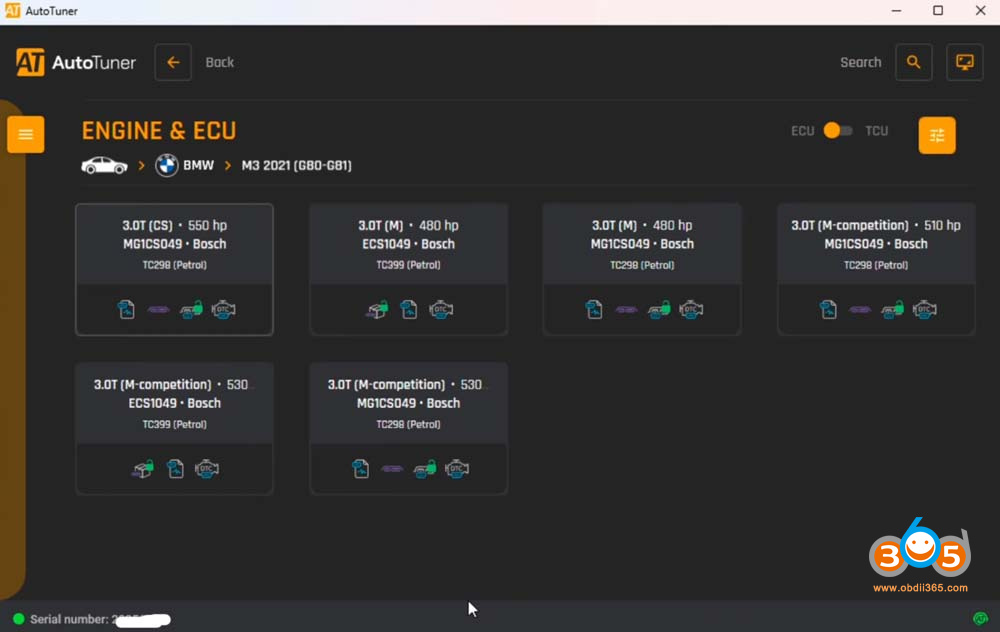Viewport: 1000px width, 632px height.
Task: Click the purple OBD port icon on the CS 550 hp card
Action: tap(159, 310)
